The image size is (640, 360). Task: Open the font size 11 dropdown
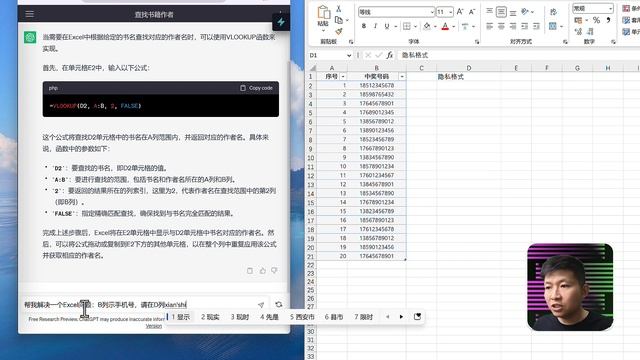coord(450,12)
